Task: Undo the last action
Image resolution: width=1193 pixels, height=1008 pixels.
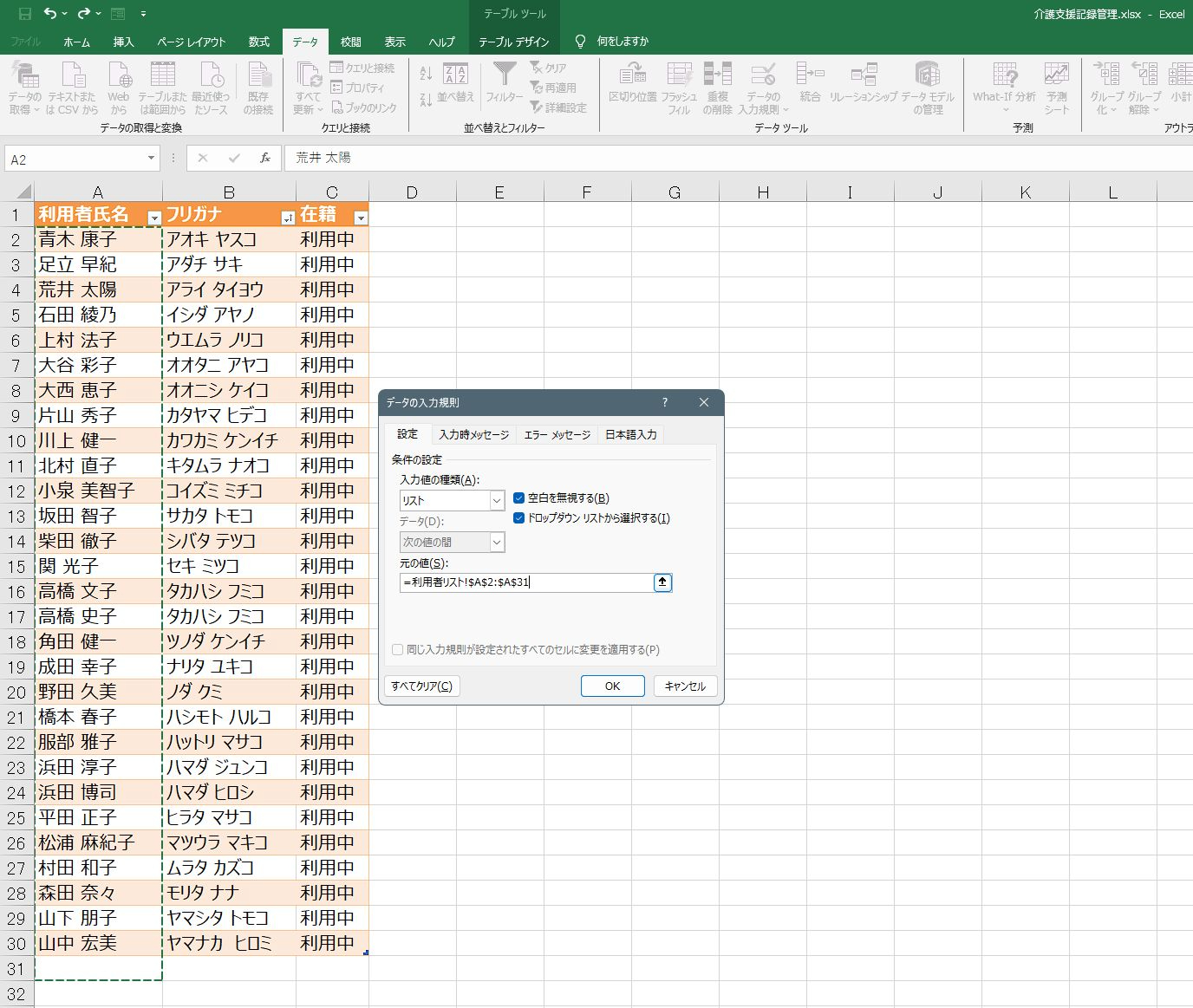Action: [x=50, y=14]
